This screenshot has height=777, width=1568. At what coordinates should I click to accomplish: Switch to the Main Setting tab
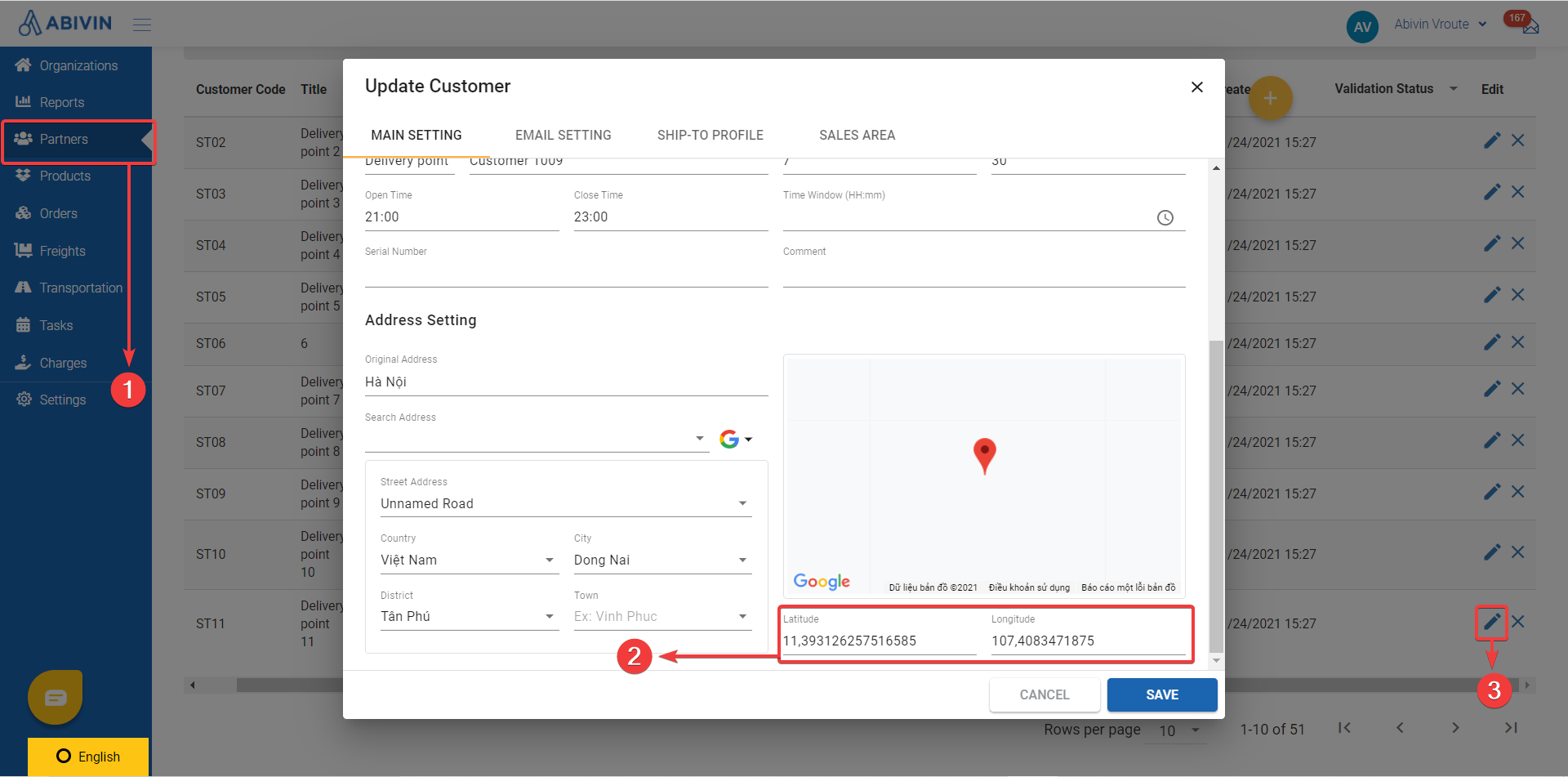416,135
